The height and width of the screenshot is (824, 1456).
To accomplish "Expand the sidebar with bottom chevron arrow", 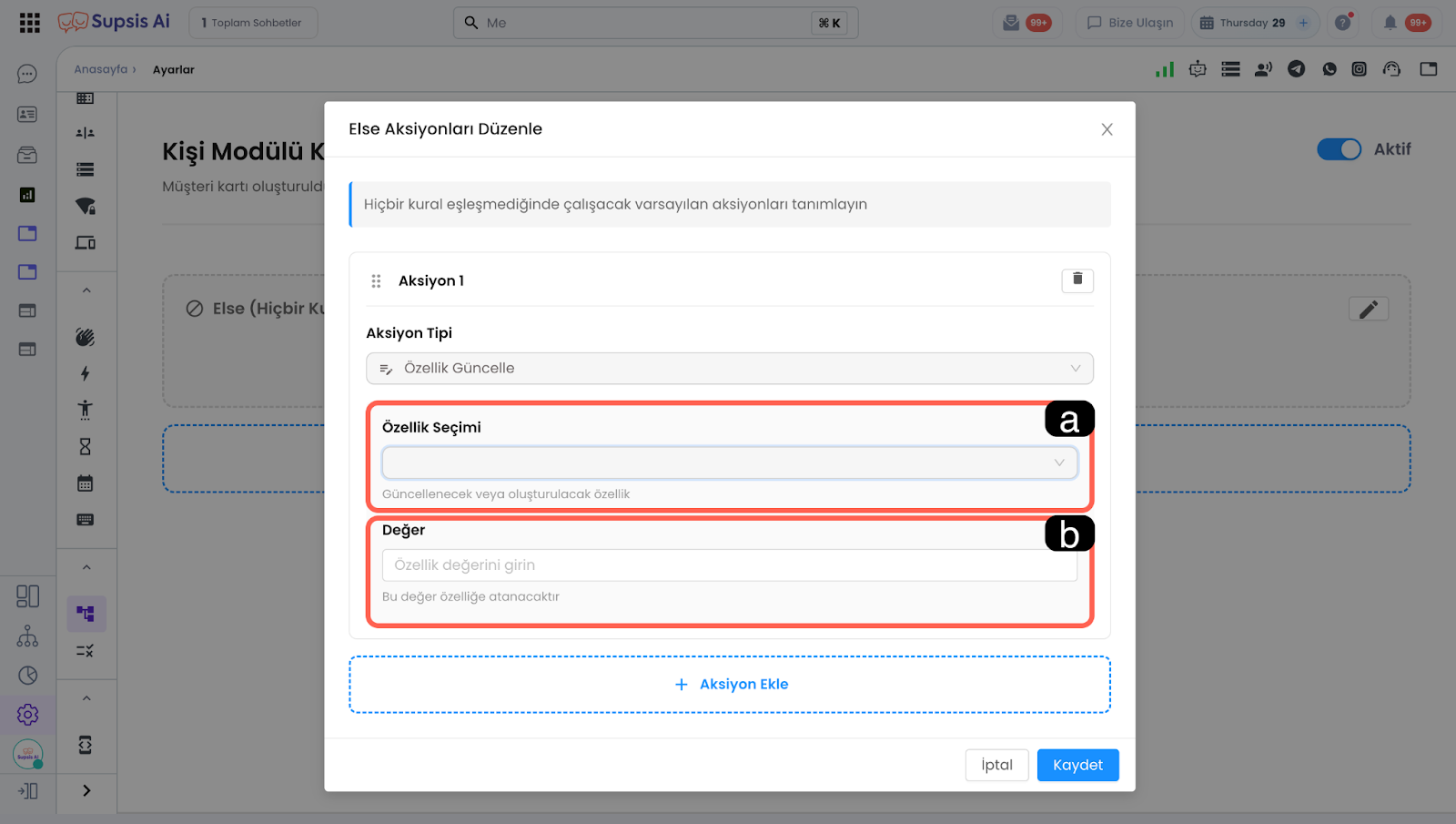I will pos(86,790).
